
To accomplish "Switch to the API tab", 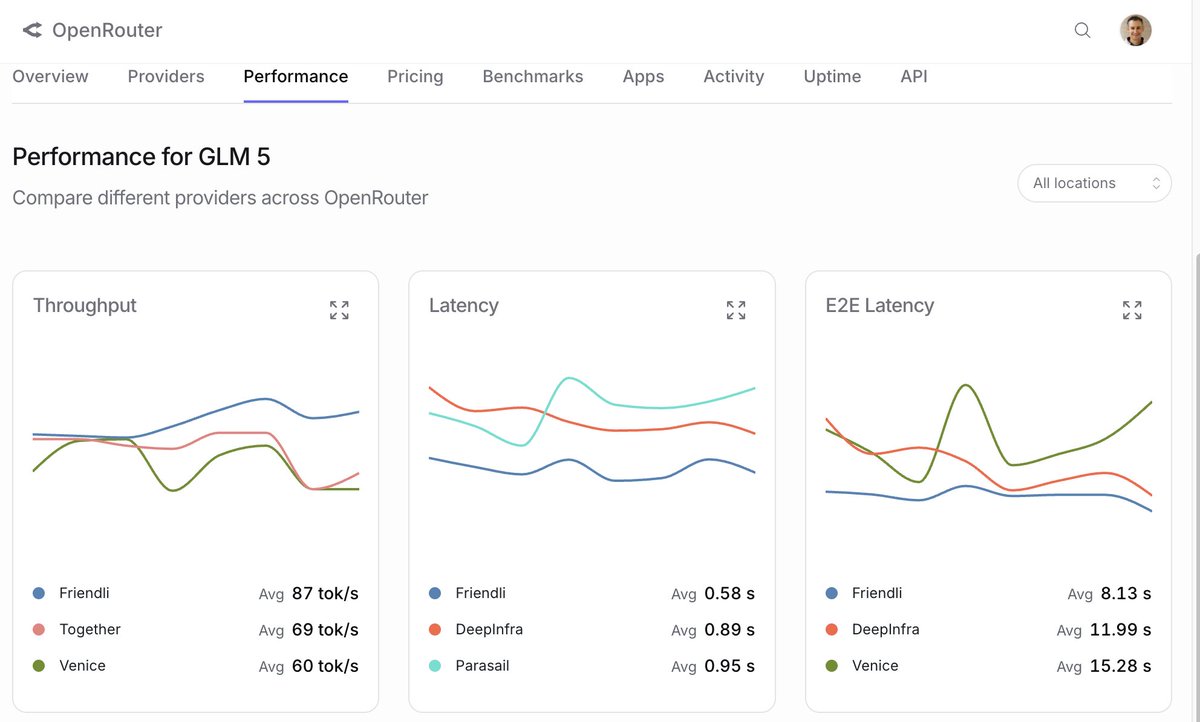I will point(914,76).
